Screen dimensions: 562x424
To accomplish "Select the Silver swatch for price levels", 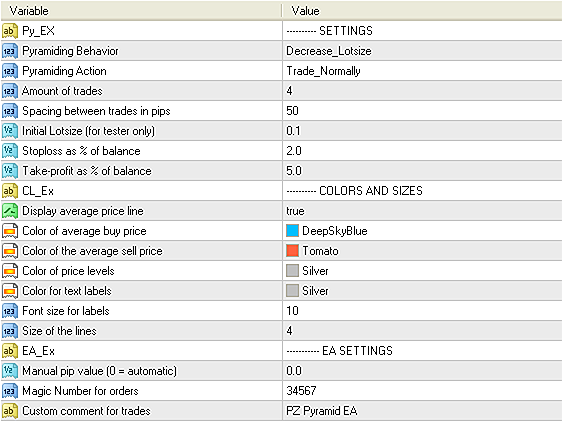I will click(292, 271).
